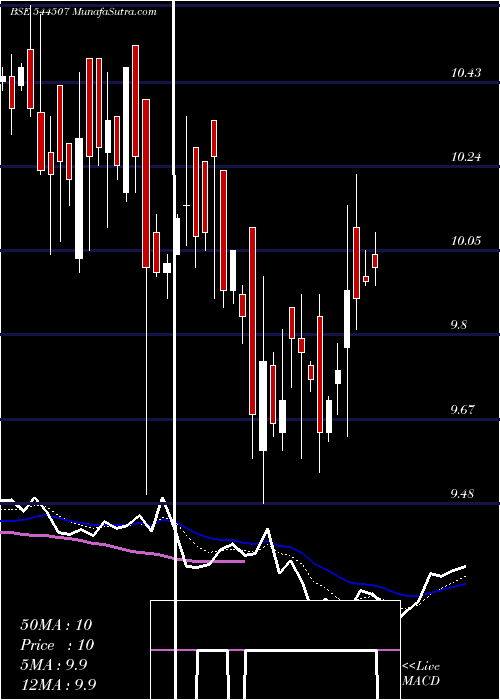Click the pink moving average line
The height and width of the screenshot is (700, 500).
[x=121, y=548]
